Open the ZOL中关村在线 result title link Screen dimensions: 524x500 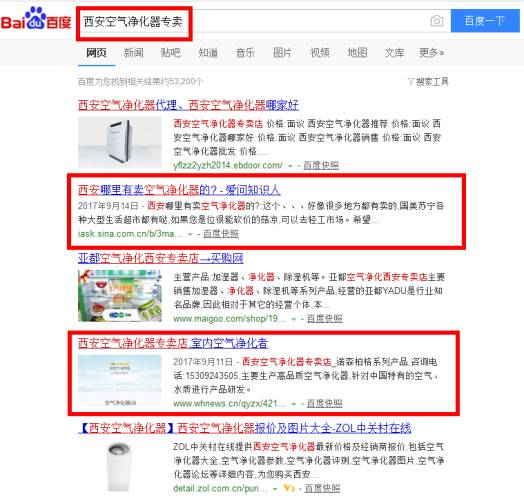245,428
